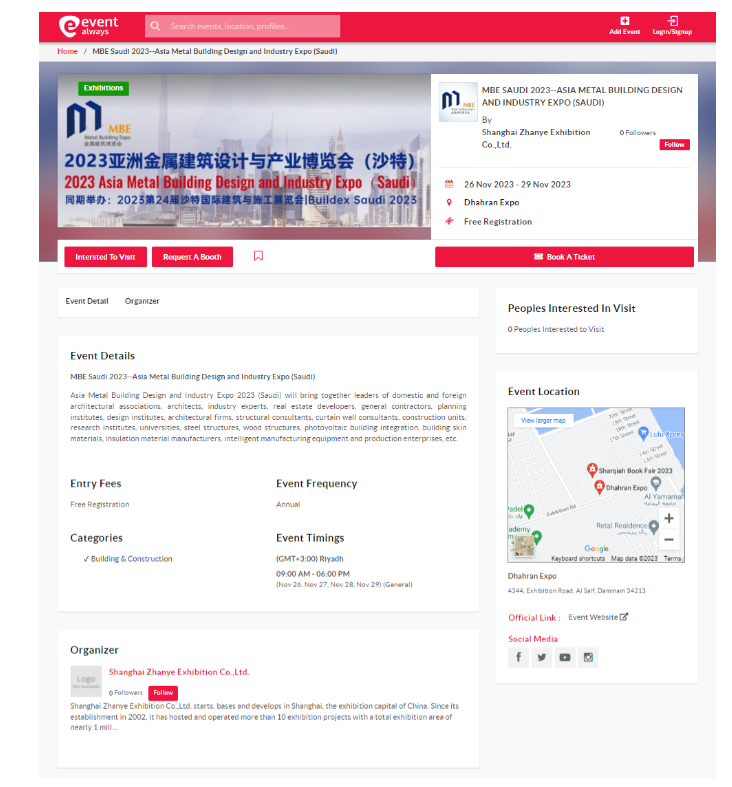Open Add Event from the header
The width and height of the screenshot is (732, 787).
tap(624, 26)
